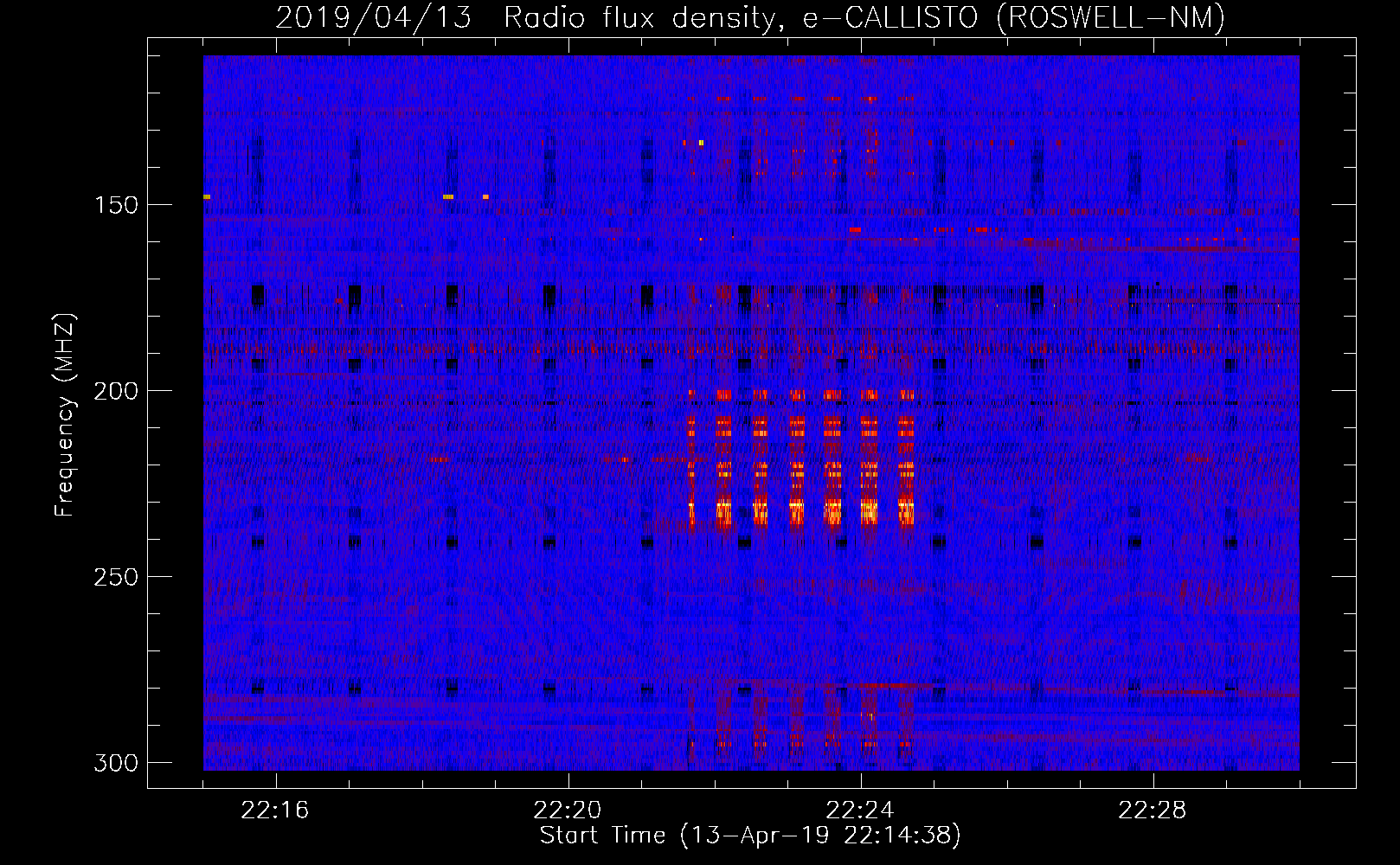The width and height of the screenshot is (1400, 865).
Task: Click the '22:20' time tick label
Action: [568, 810]
